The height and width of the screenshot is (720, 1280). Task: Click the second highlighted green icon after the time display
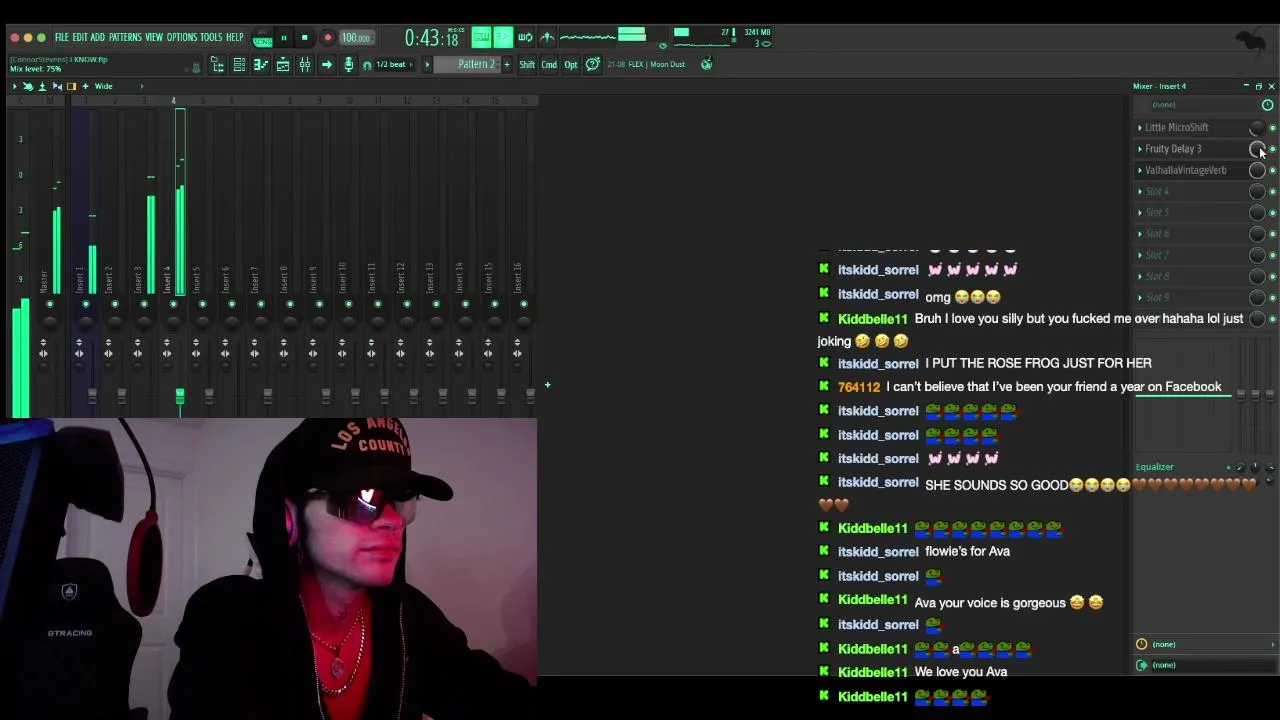pos(502,38)
